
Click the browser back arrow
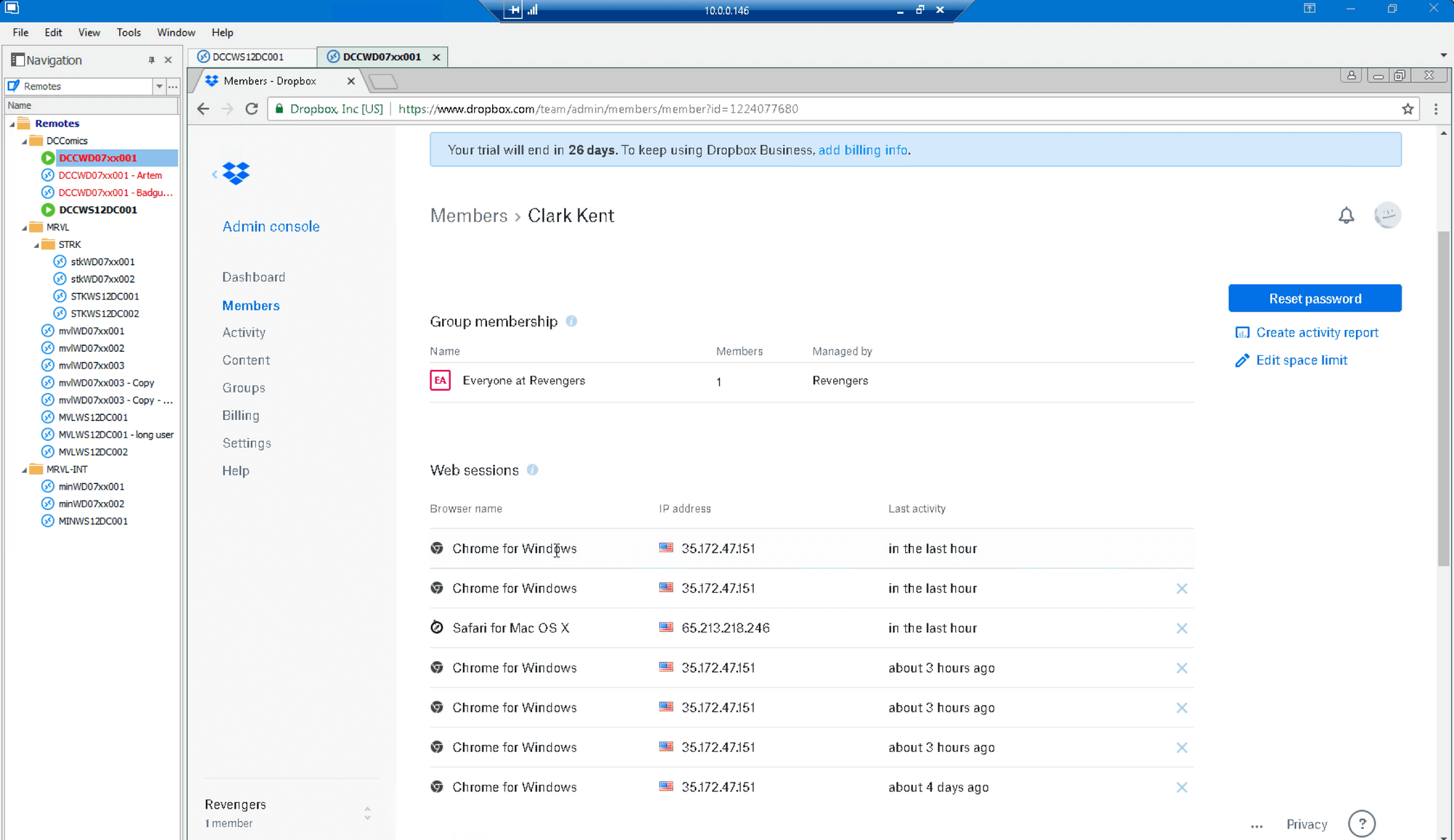pyautogui.click(x=203, y=109)
